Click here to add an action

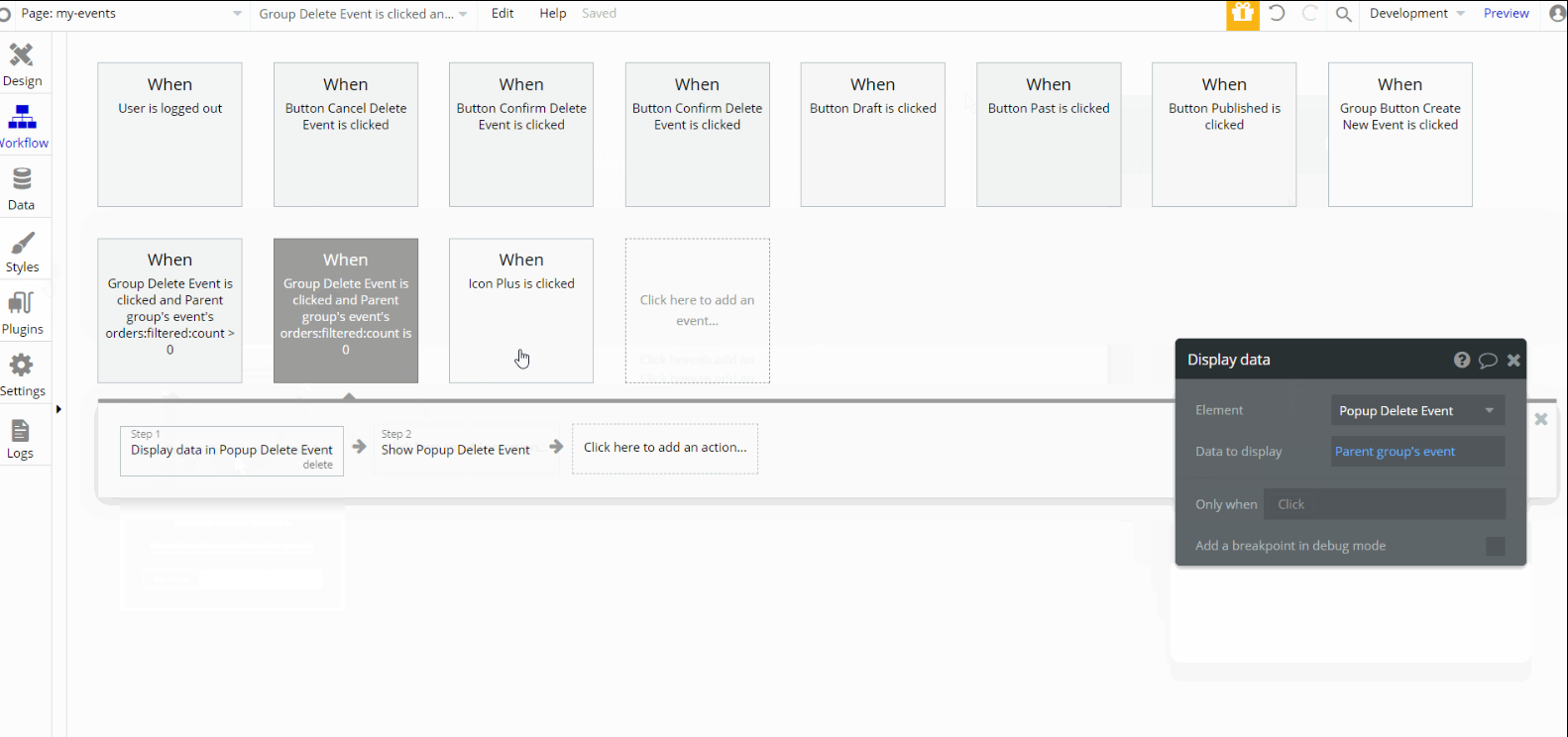click(665, 449)
